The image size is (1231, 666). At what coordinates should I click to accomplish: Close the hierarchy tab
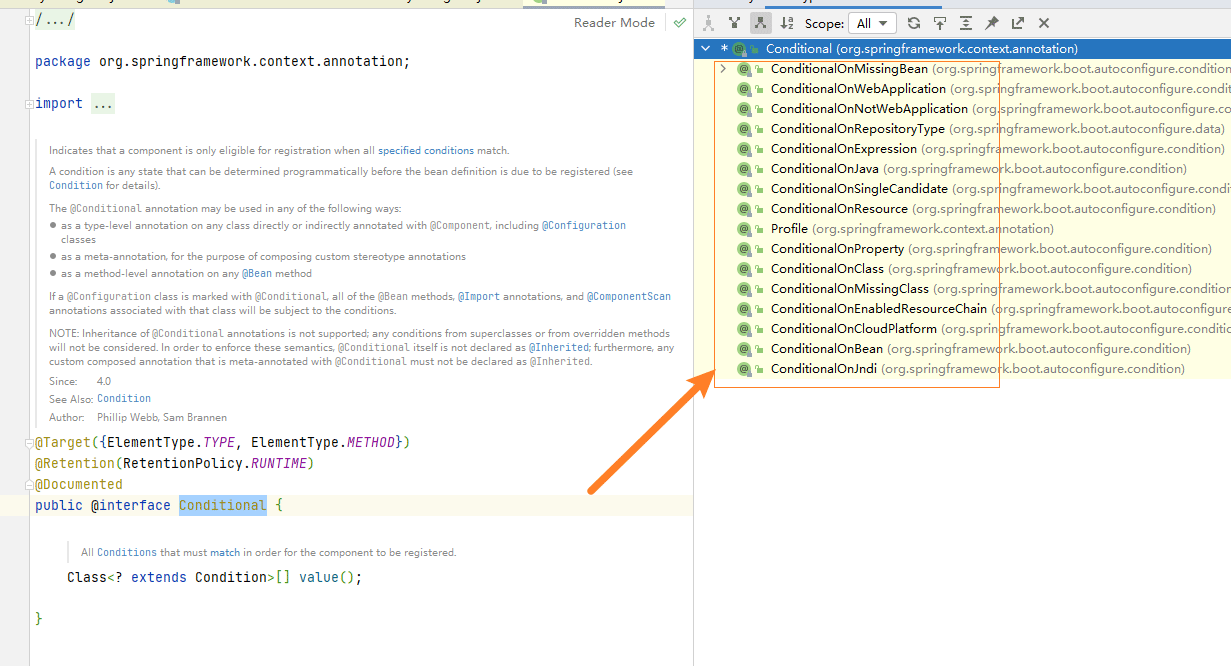[x=1044, y=23]
